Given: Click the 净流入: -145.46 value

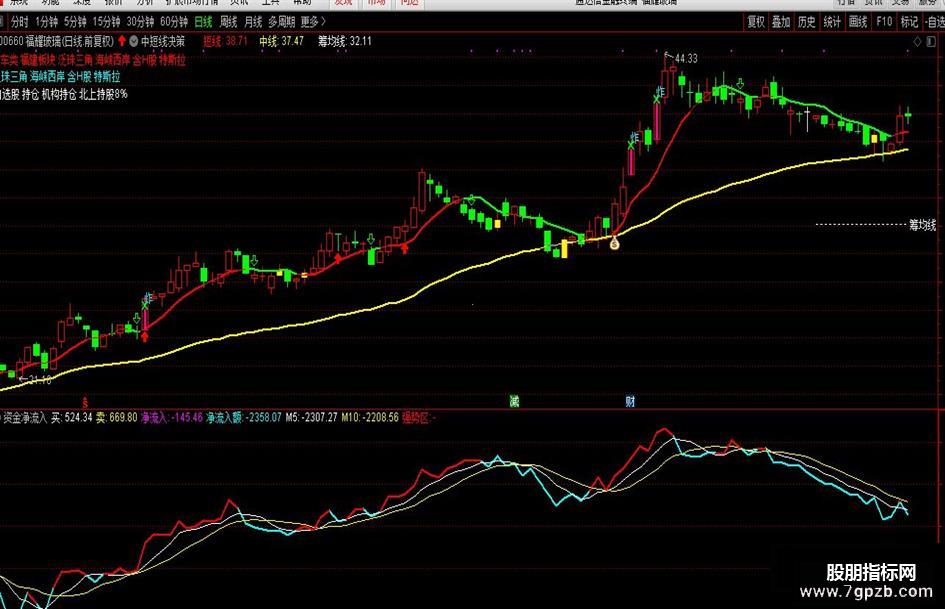Looking at the screenshot, I should 172,417.
